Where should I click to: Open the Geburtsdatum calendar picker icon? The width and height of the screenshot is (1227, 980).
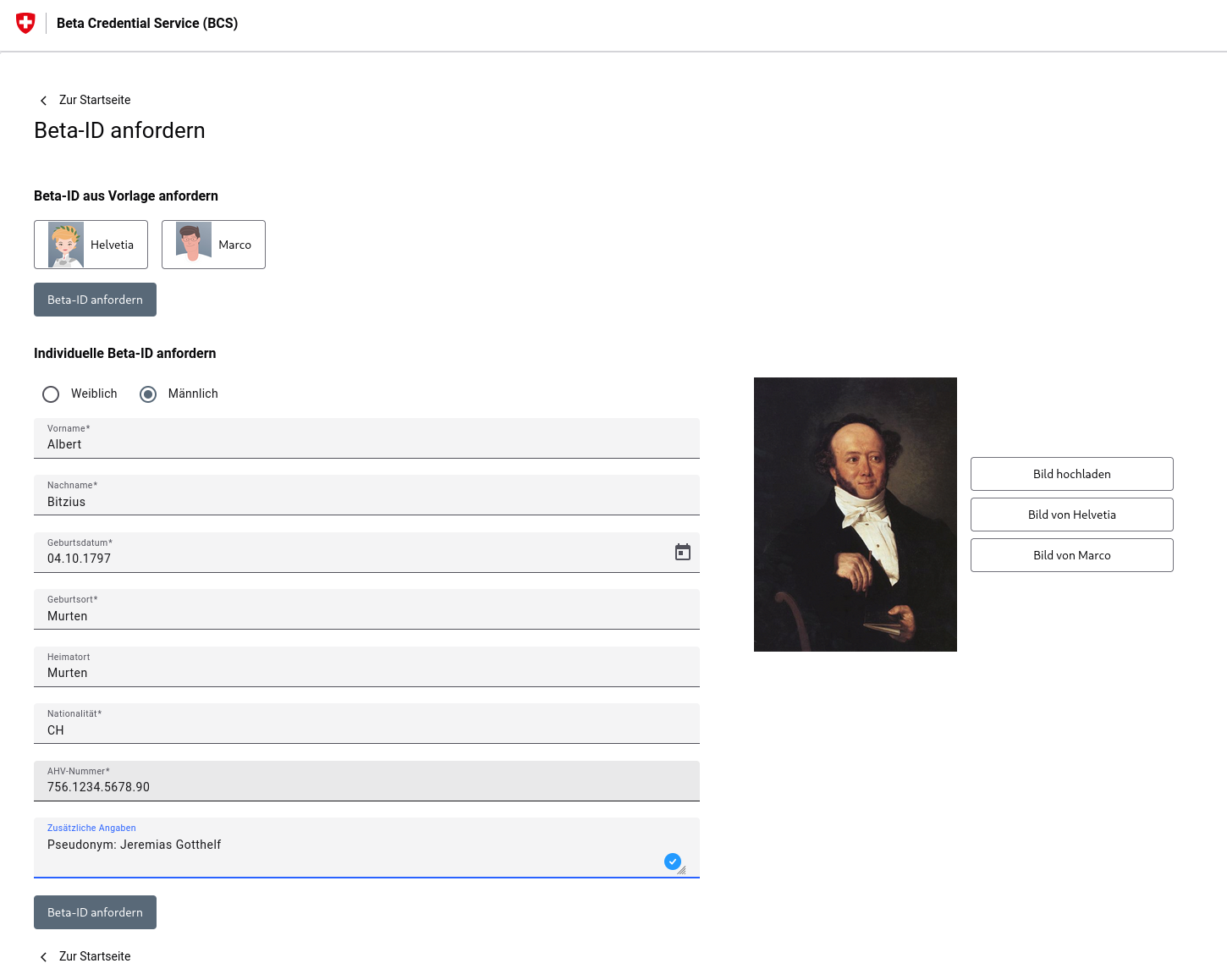[683, 553]
